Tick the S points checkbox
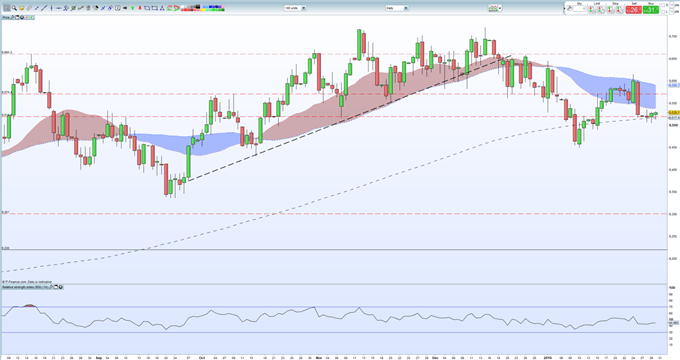This screenshot has width=680, height=360. 663,5
